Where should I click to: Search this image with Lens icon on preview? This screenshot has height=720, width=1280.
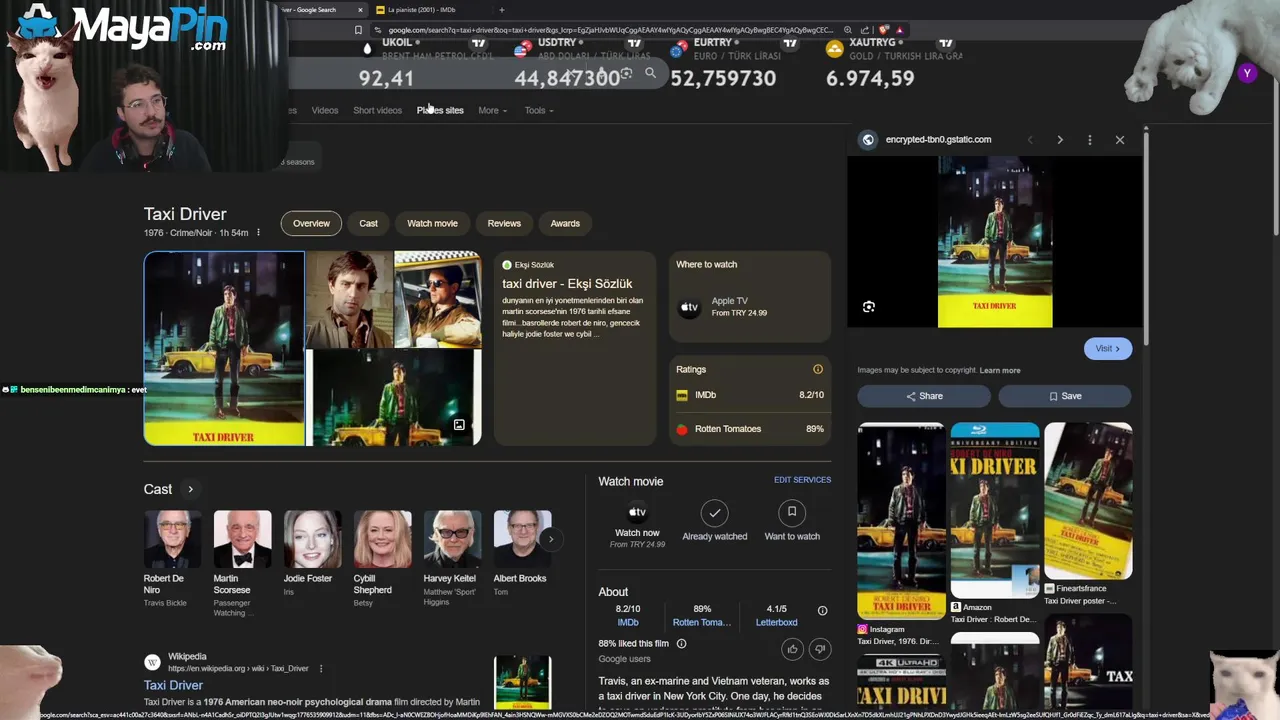click(x=869, y=307)
